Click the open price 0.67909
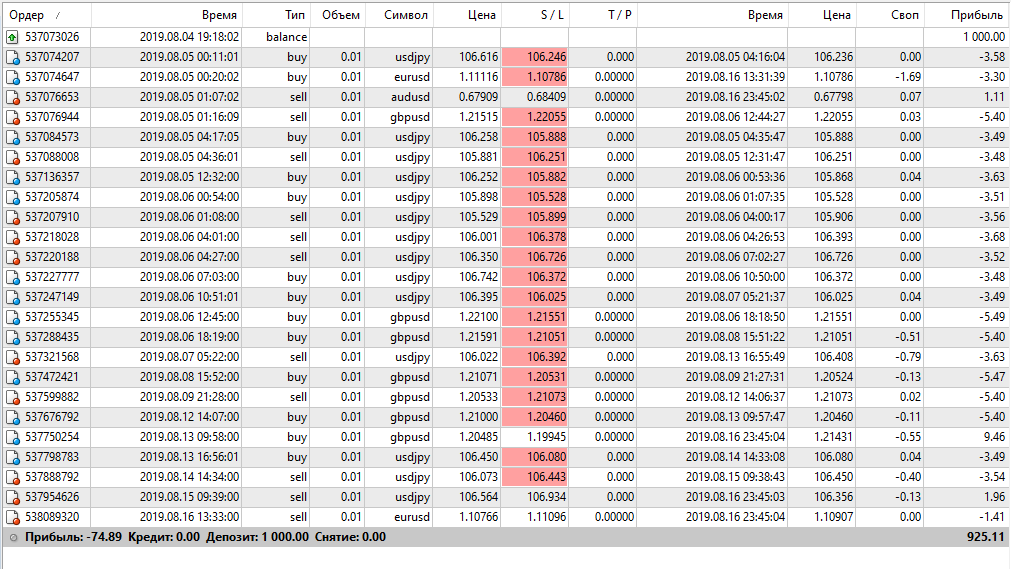The height and width of the screenshot is (569, 1011). click(x=478, y=97)
